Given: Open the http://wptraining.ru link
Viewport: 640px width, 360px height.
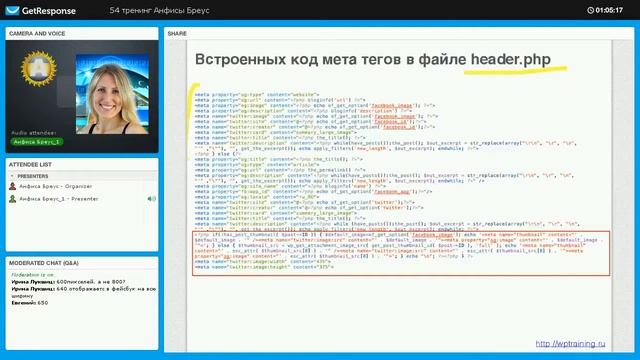Looking at the screenshot, I should click(570, 344).
